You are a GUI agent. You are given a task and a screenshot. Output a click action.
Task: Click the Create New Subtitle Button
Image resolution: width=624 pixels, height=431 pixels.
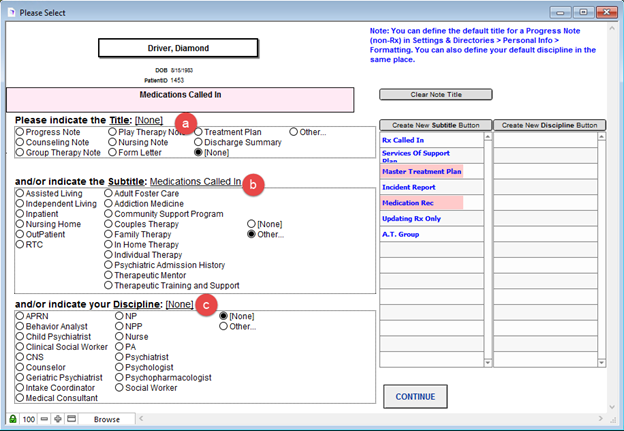pos(435,125)
